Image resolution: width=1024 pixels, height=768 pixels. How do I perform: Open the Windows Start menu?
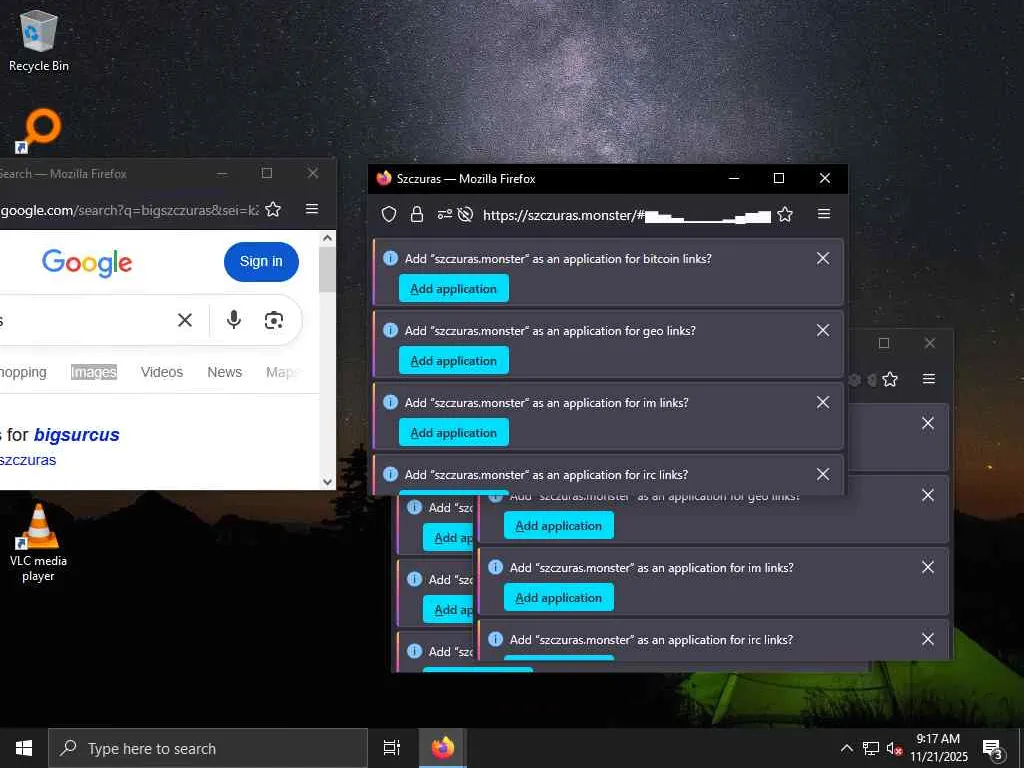24,748
